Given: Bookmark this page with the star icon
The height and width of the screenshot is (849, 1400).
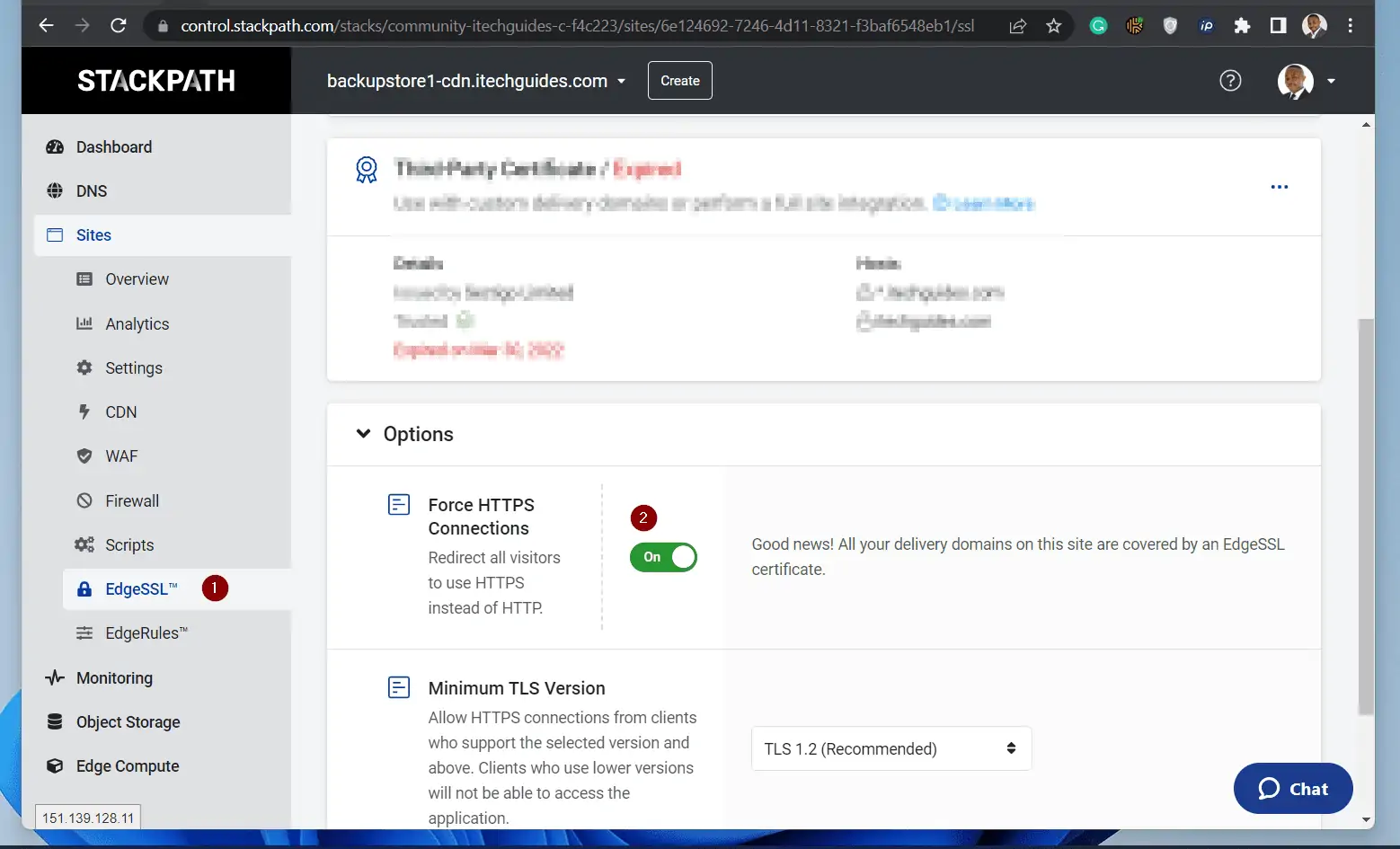Looking at the screenshot, I should point(1054,26).
